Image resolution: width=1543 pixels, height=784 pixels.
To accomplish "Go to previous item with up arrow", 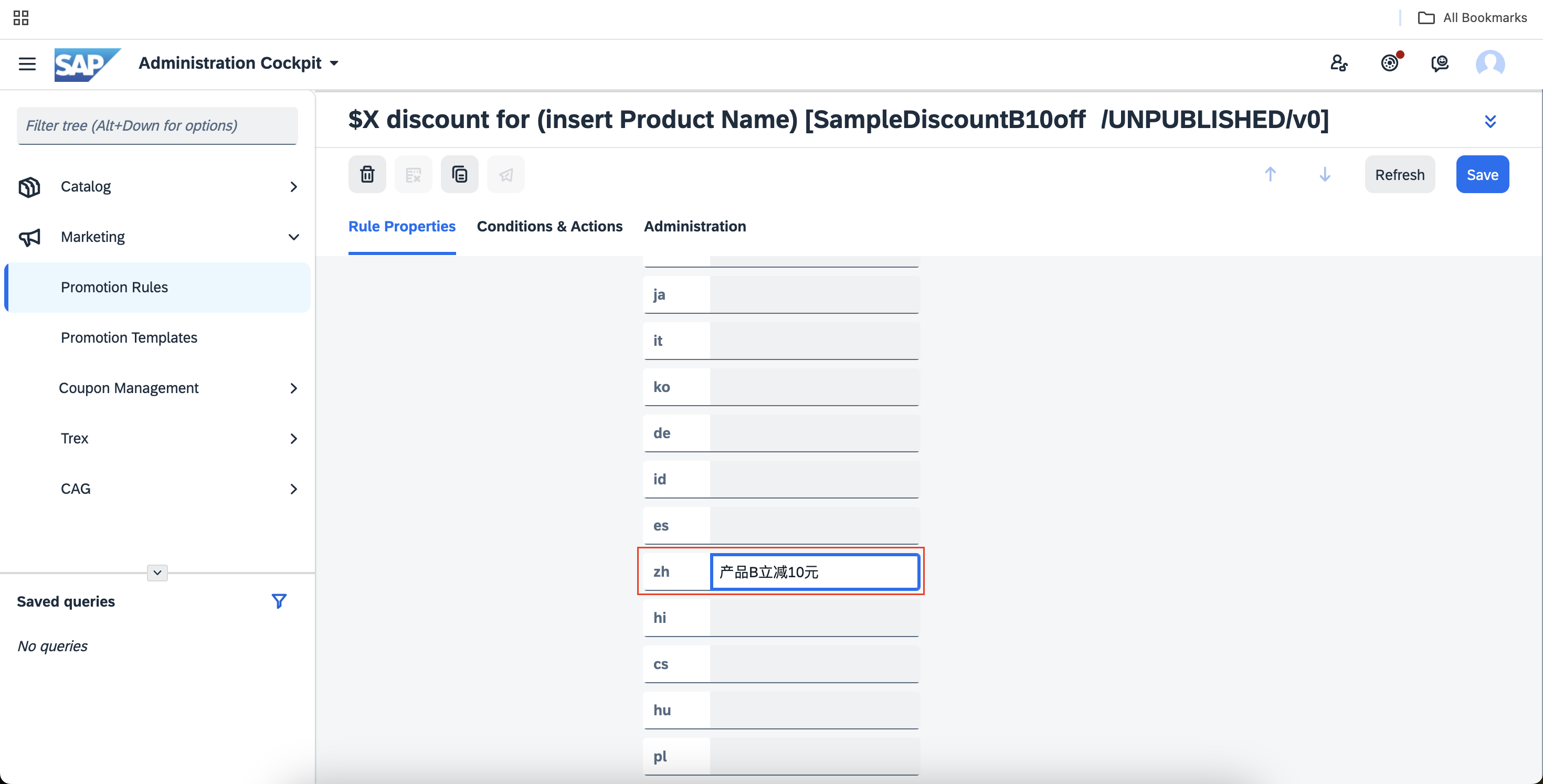I will click(1270, 174).
